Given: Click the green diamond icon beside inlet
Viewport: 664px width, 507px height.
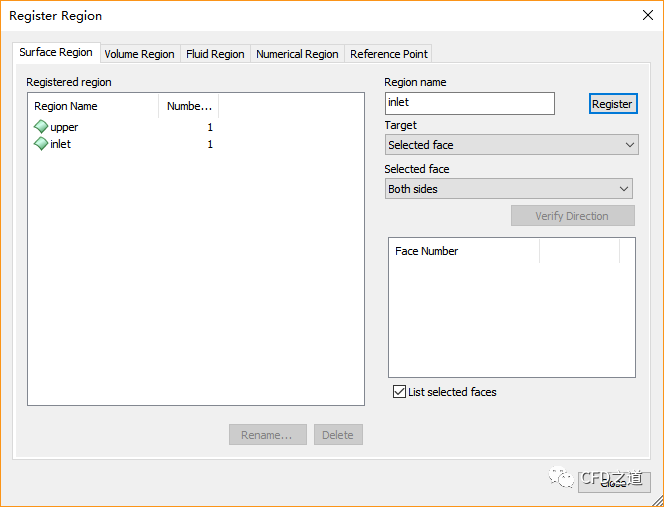Looking at the screenshot, I should click(41, 144).
